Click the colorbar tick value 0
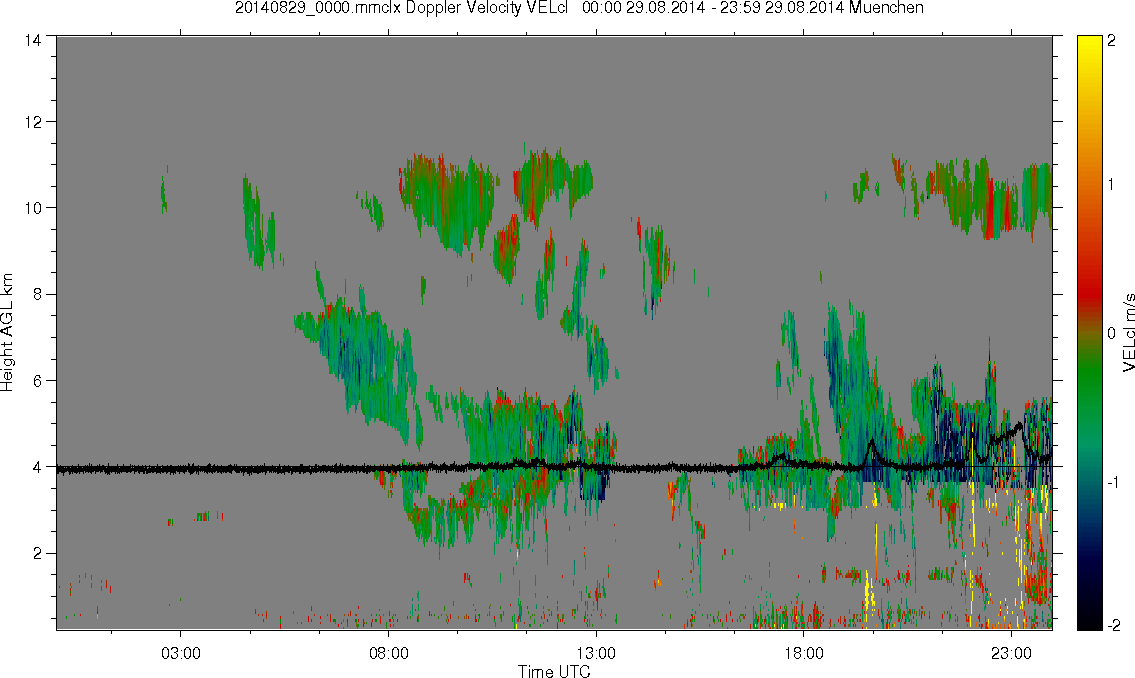 point(1111,334)
